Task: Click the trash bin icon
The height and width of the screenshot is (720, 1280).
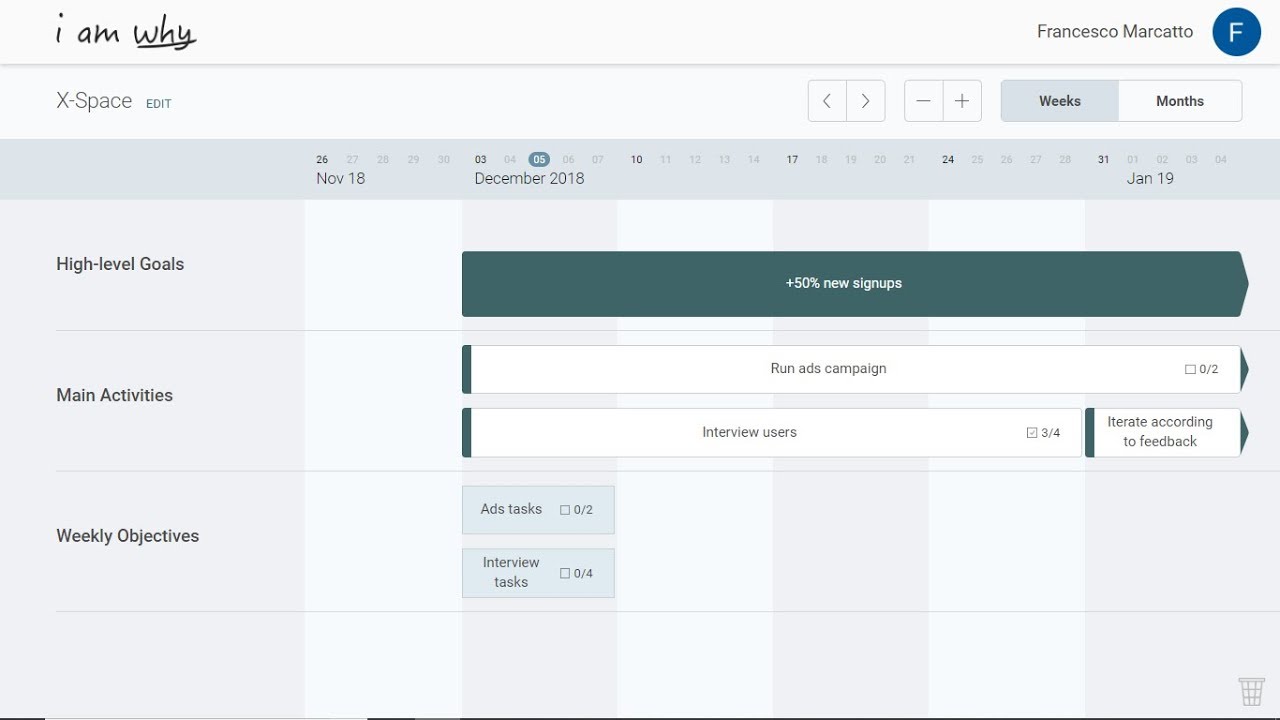Action: point(1251,691)
